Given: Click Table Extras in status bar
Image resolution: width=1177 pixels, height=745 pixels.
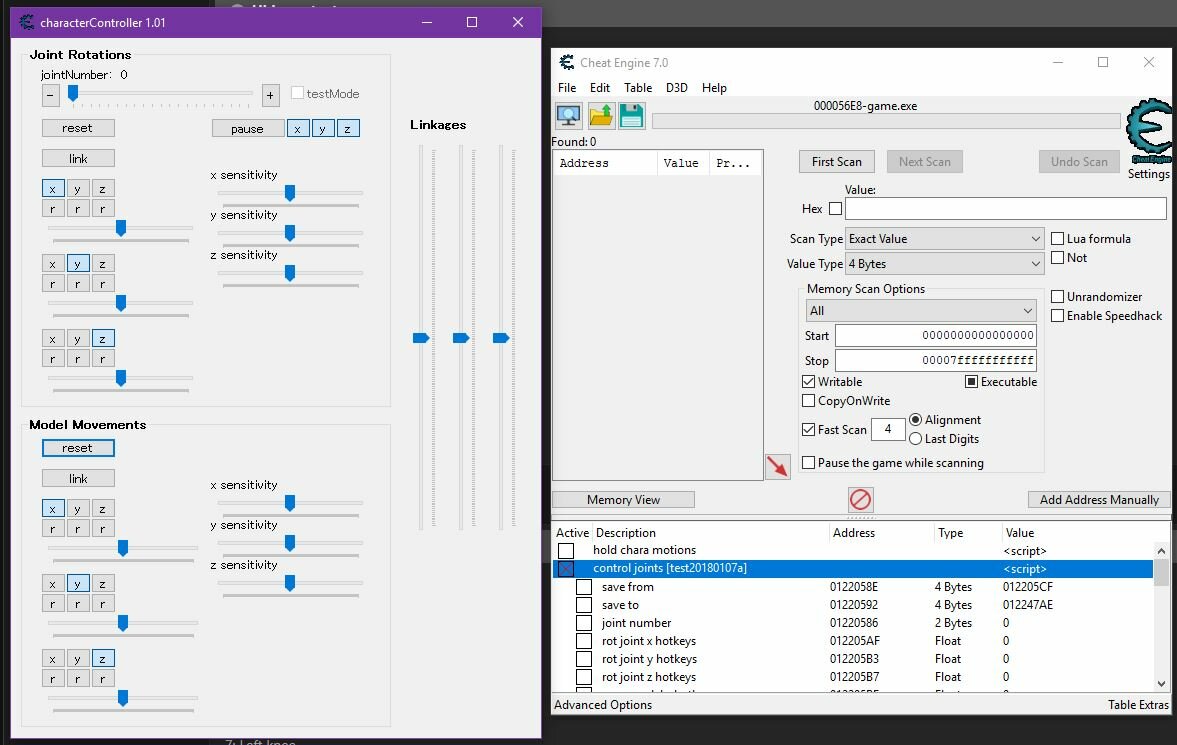Looking at the screenshot, I should click(1138, 704).
